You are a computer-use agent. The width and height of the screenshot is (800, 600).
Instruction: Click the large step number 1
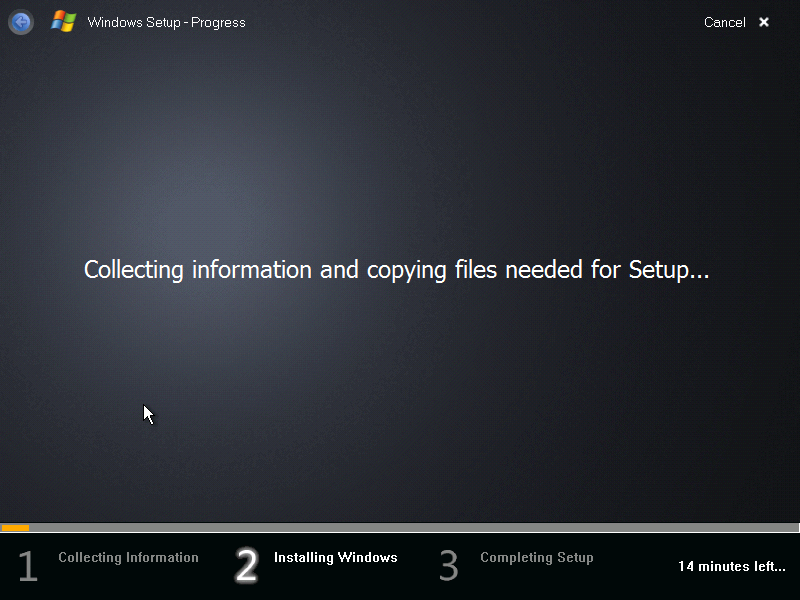(x=29, y=566)
